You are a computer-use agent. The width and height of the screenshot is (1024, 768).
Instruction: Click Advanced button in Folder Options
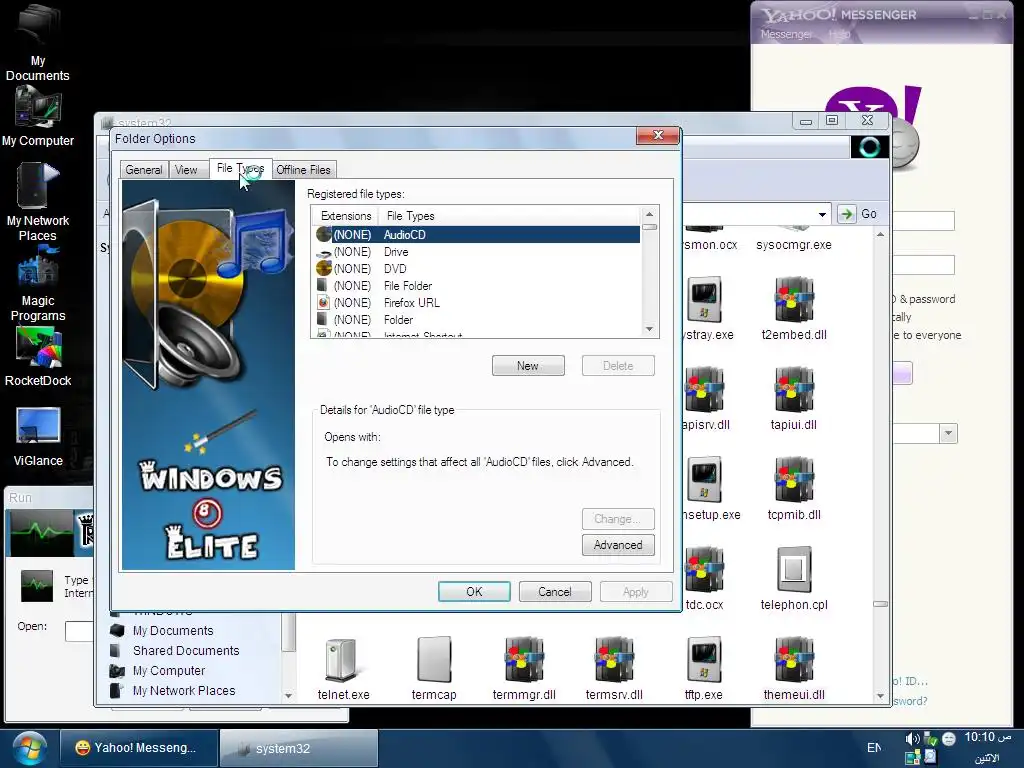point(618,545)
